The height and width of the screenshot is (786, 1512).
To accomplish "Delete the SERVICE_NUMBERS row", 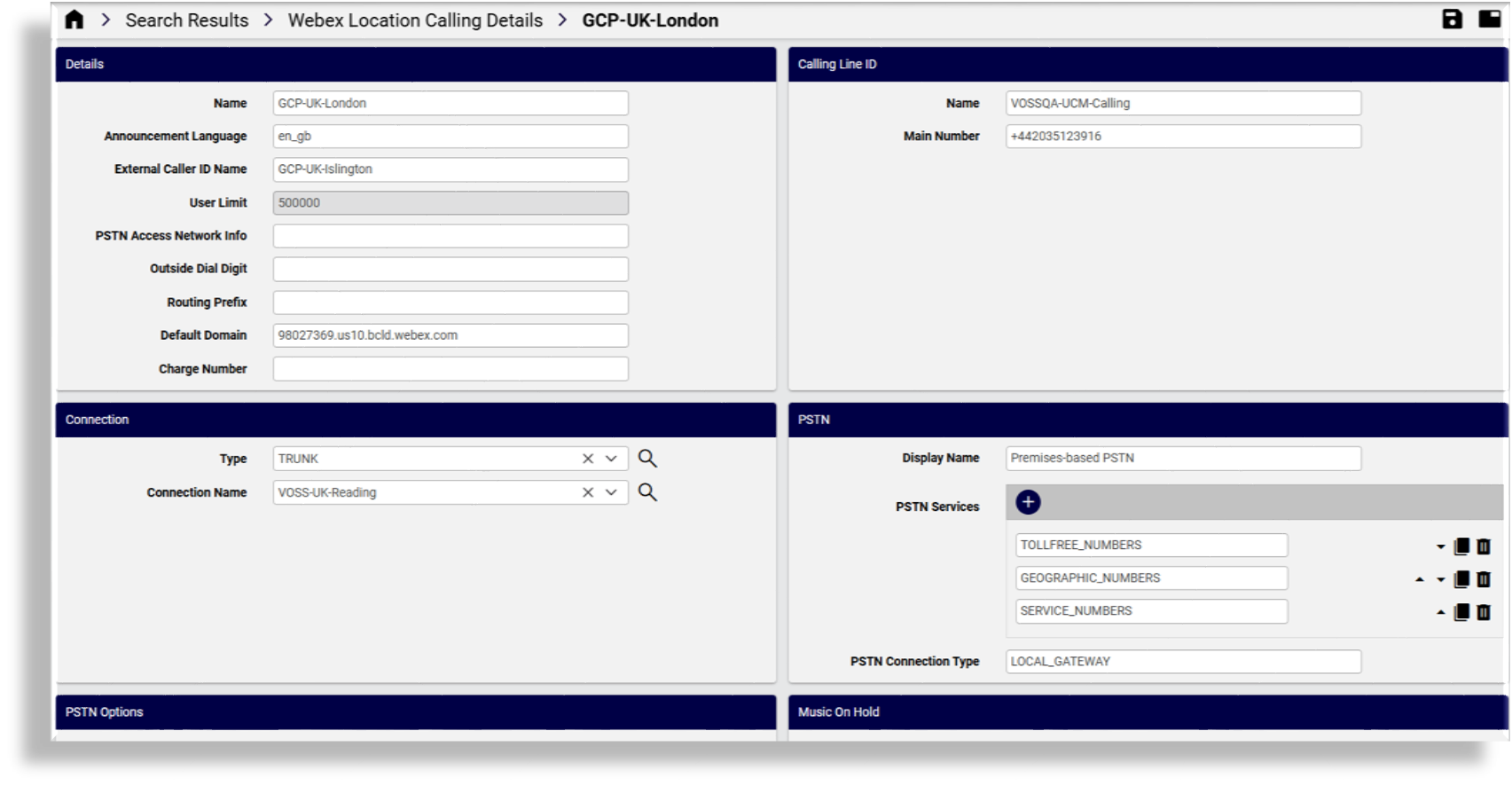I will pos(1484,612).
